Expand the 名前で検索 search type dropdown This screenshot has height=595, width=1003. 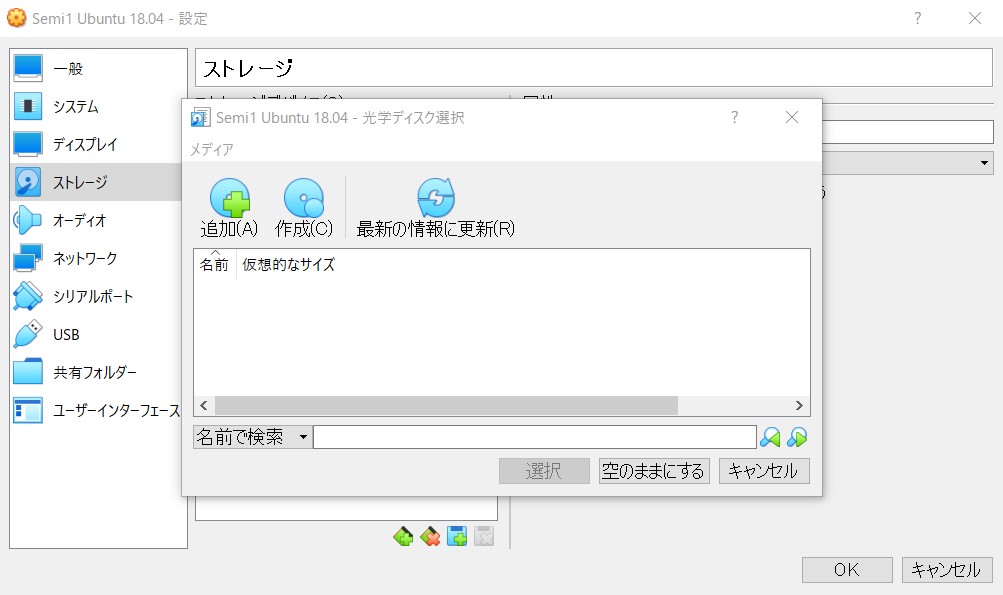[x=253, y=437]
